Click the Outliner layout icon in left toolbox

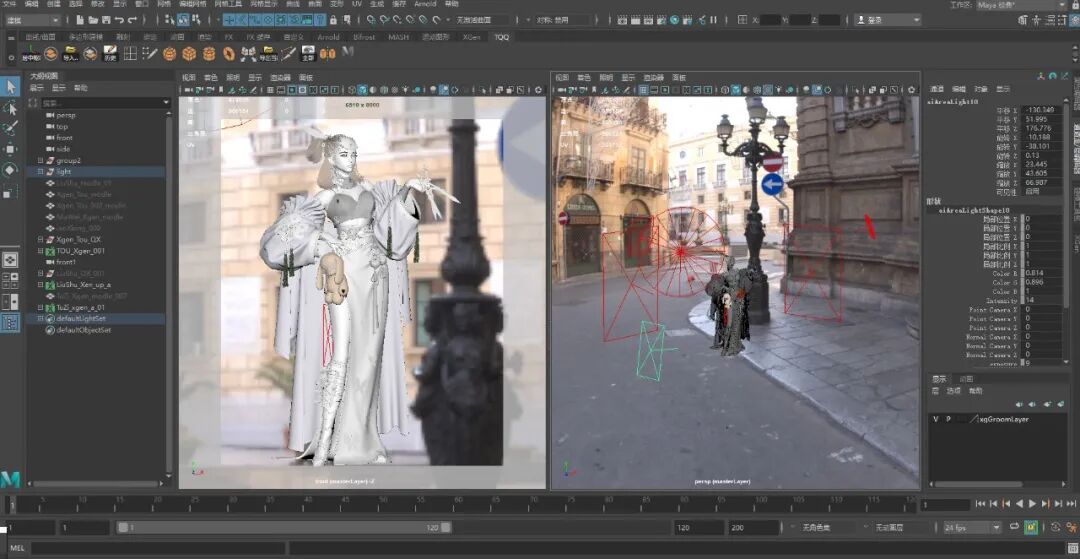10,322
